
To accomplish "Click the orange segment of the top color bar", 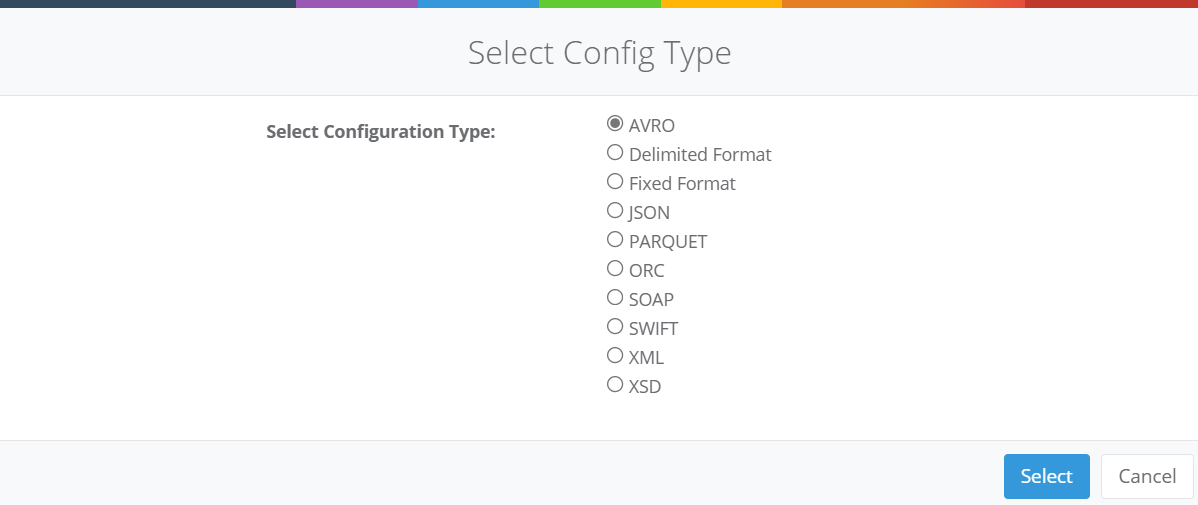I will [x=900, y=3].
